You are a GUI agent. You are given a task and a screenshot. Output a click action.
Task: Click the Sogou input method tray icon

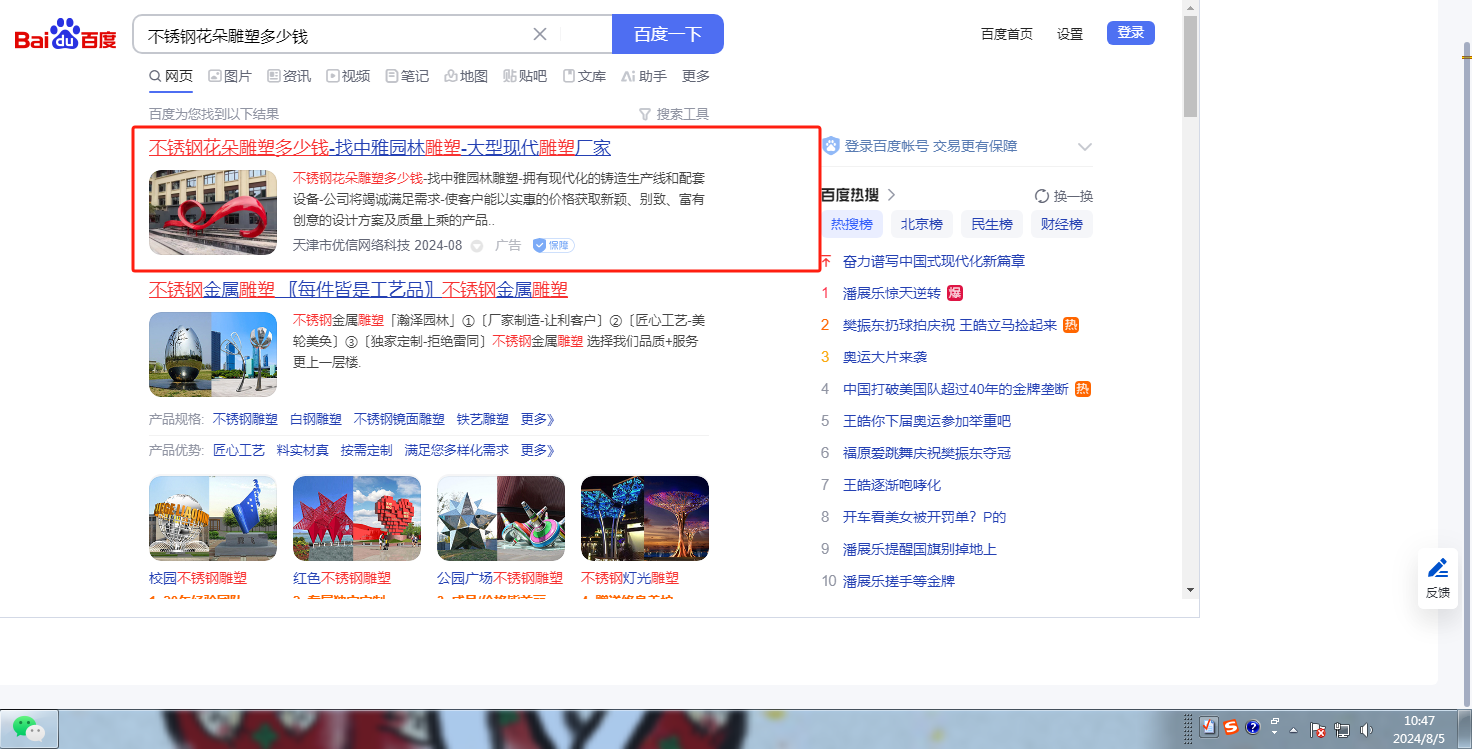click(1231, 728)
